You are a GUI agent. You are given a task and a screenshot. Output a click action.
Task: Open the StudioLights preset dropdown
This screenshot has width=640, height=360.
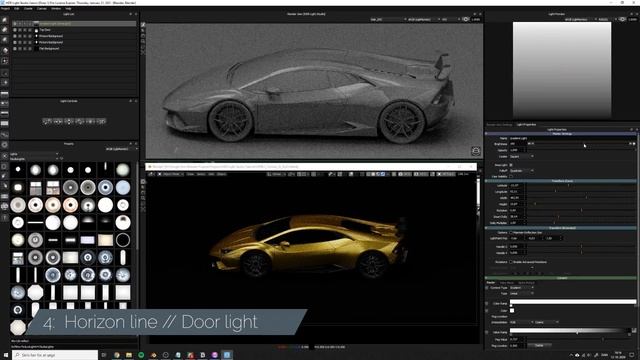click(x=34, y=159)
